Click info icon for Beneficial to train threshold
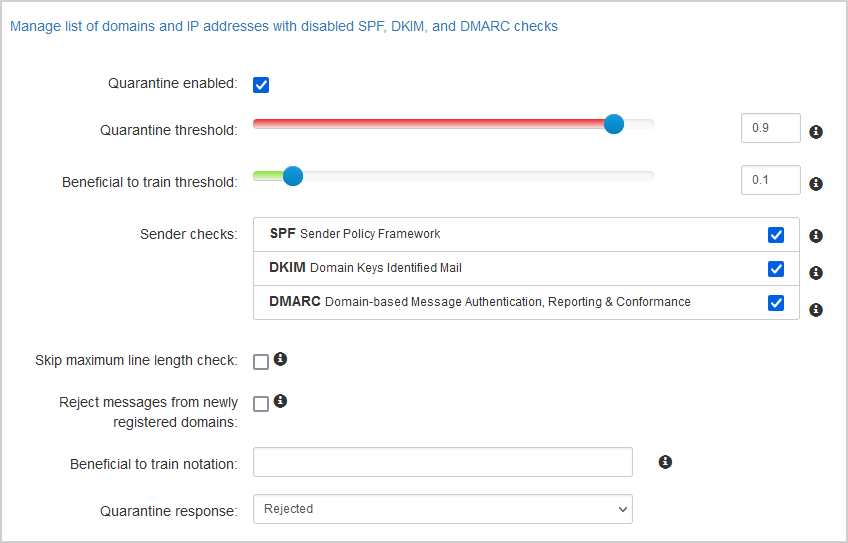848x543 pixels. click(x=816, y=184)
